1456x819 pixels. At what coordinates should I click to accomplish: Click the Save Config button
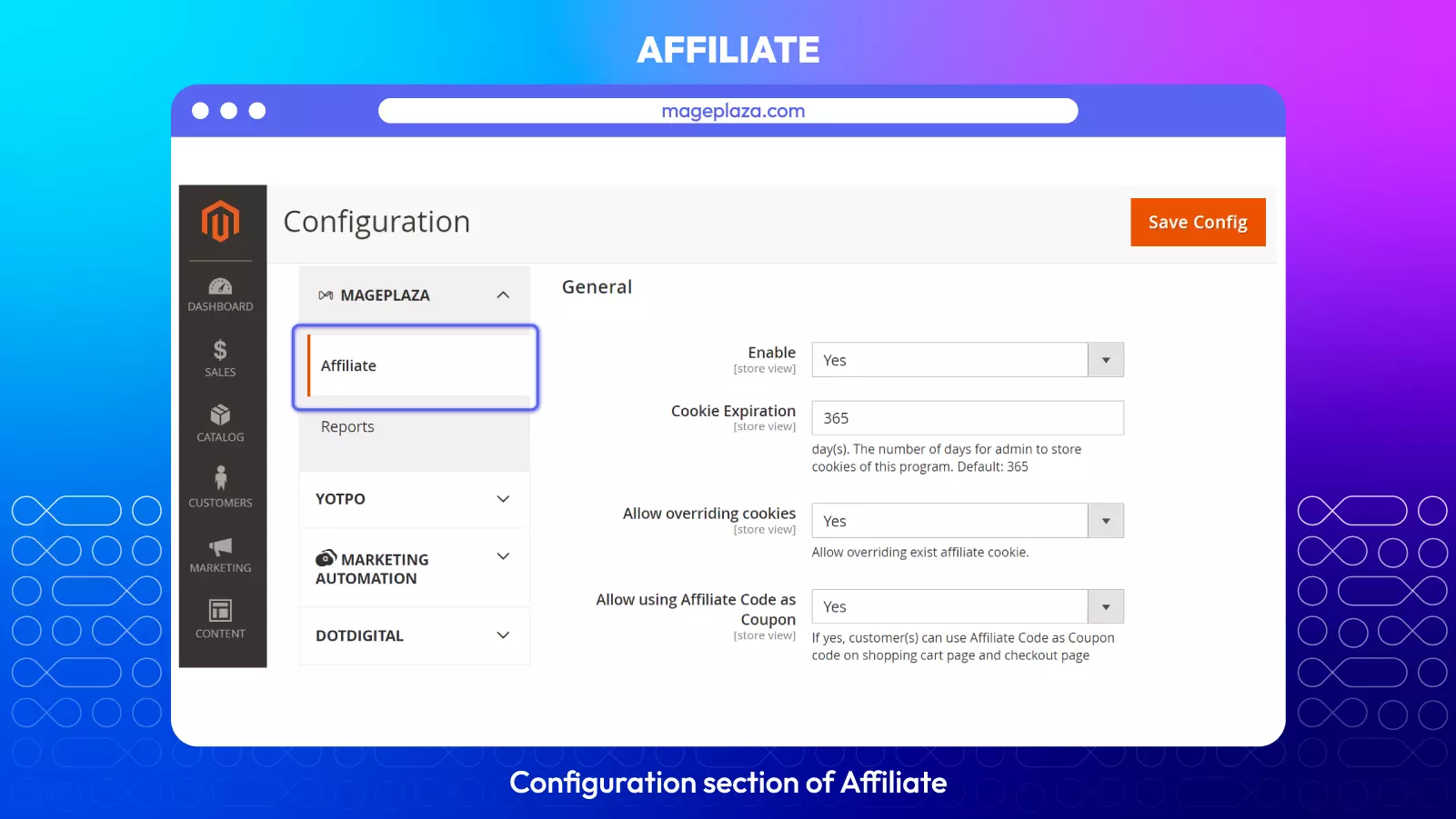pyautogui.click(x=1198, y=222)
